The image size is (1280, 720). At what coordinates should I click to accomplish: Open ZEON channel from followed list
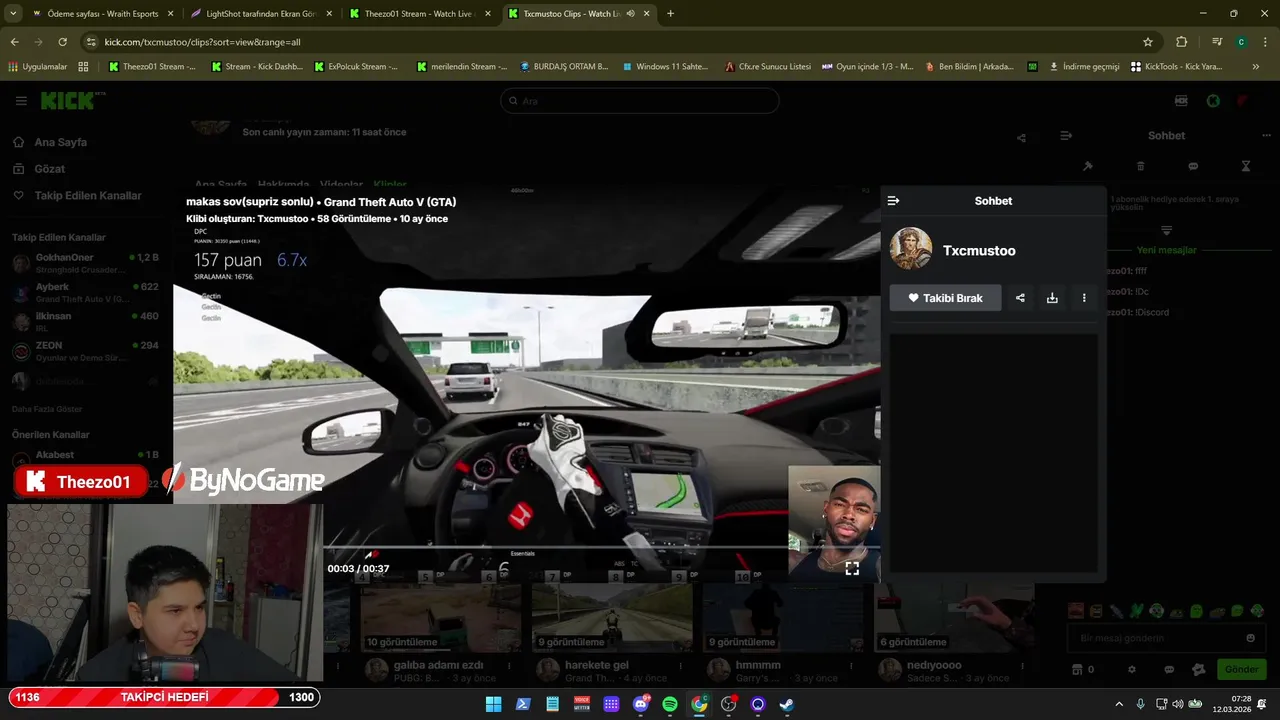click(x=85, y=351)
